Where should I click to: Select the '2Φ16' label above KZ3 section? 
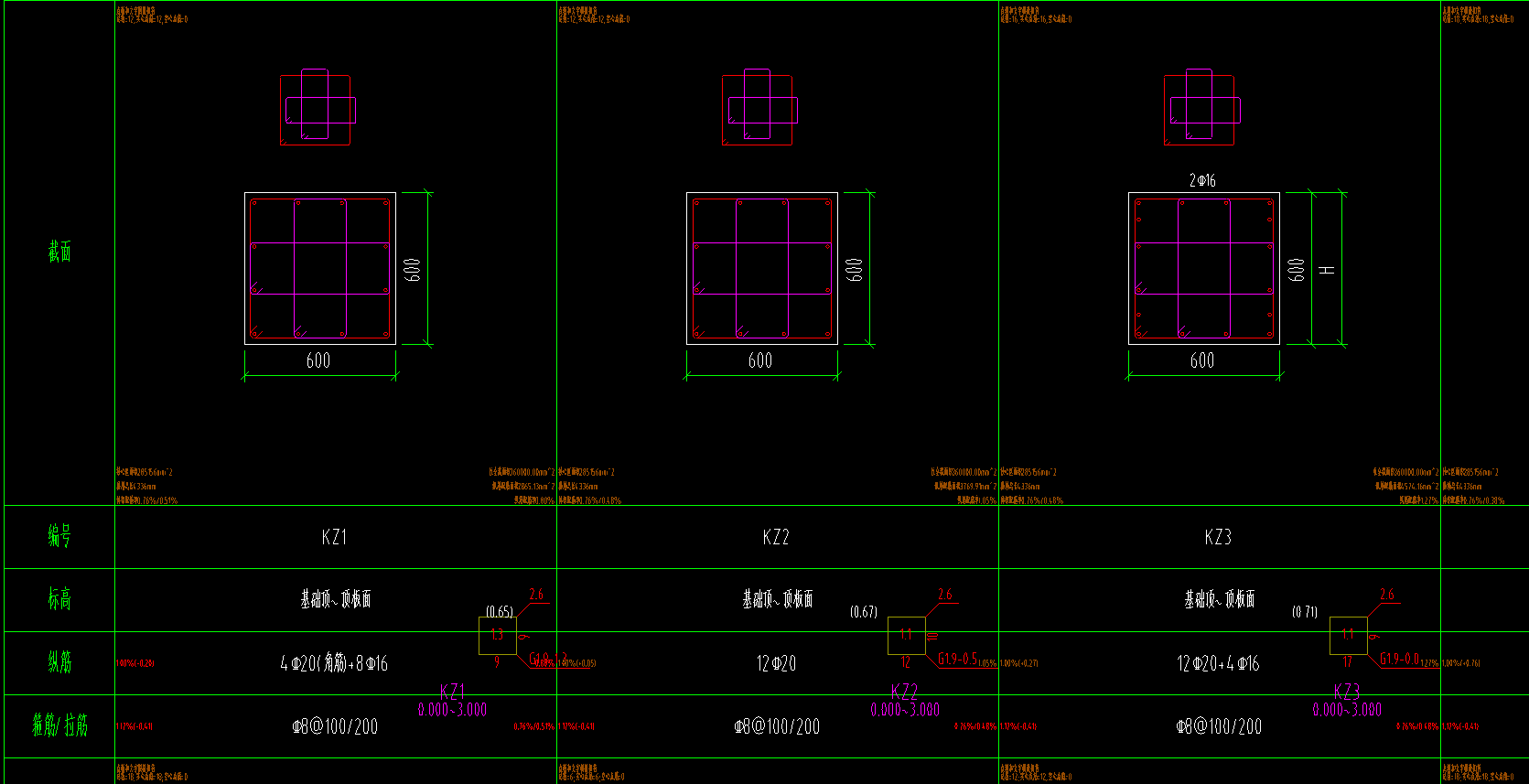[1202, 181]
